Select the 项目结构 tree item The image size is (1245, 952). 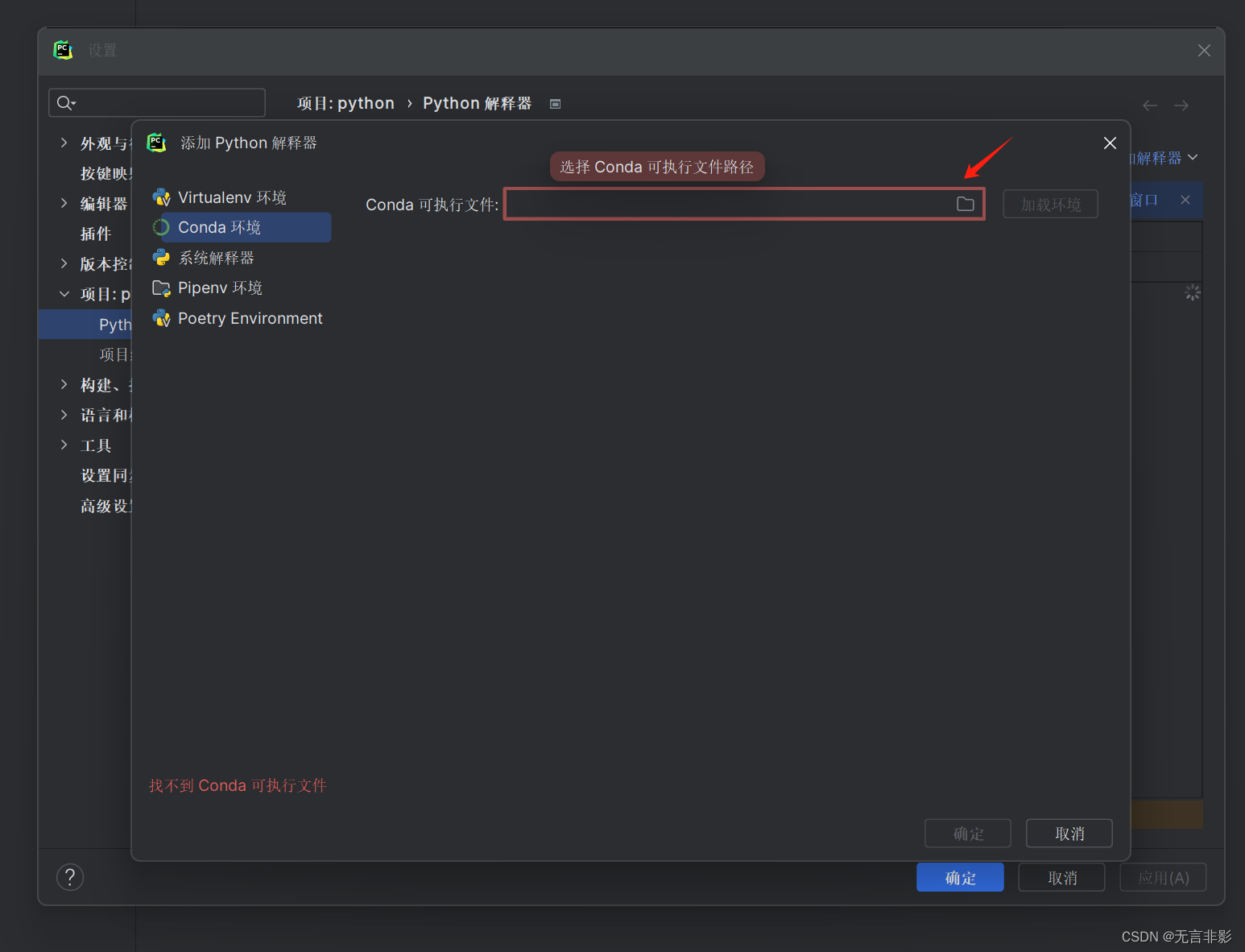(115, 354)
